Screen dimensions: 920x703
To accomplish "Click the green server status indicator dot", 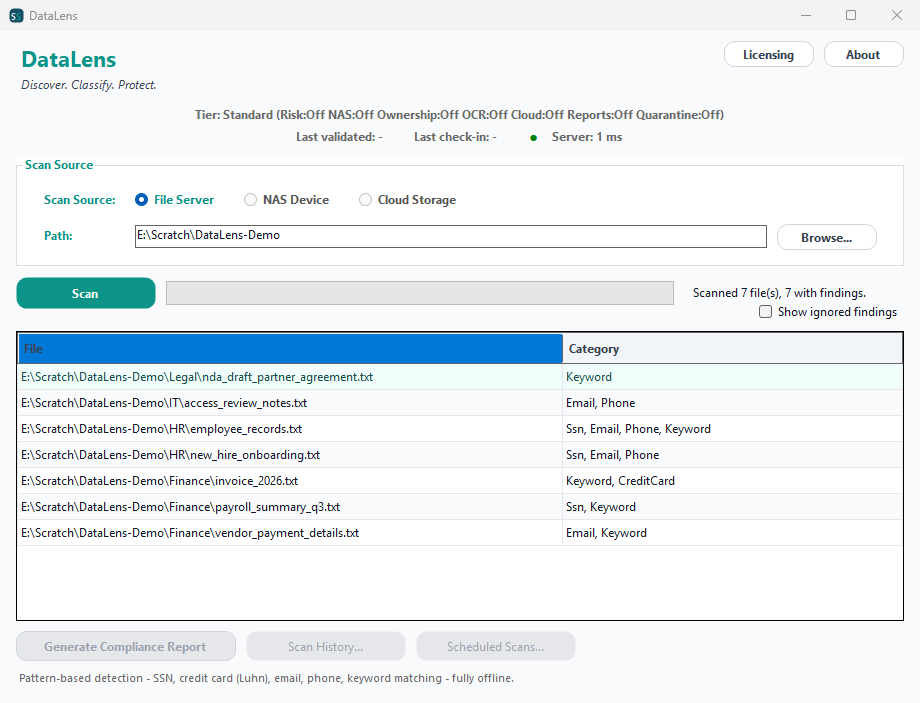I will 533,138.
